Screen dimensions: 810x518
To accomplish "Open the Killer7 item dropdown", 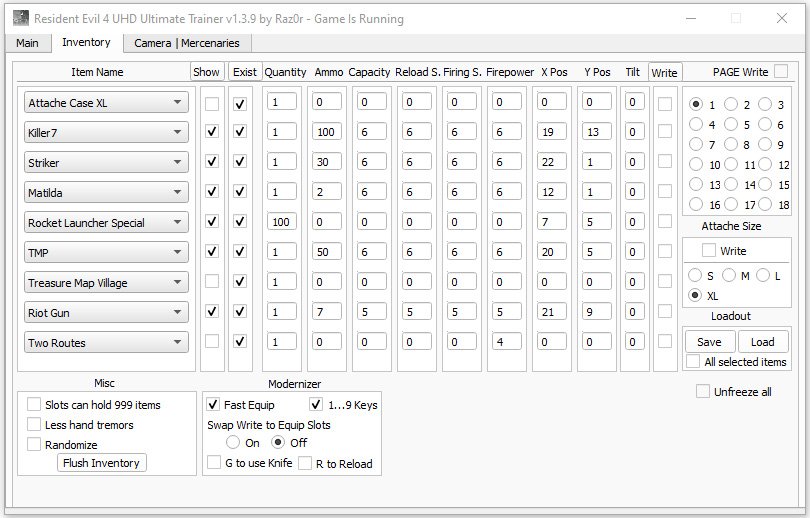I will tap(106, 133).
